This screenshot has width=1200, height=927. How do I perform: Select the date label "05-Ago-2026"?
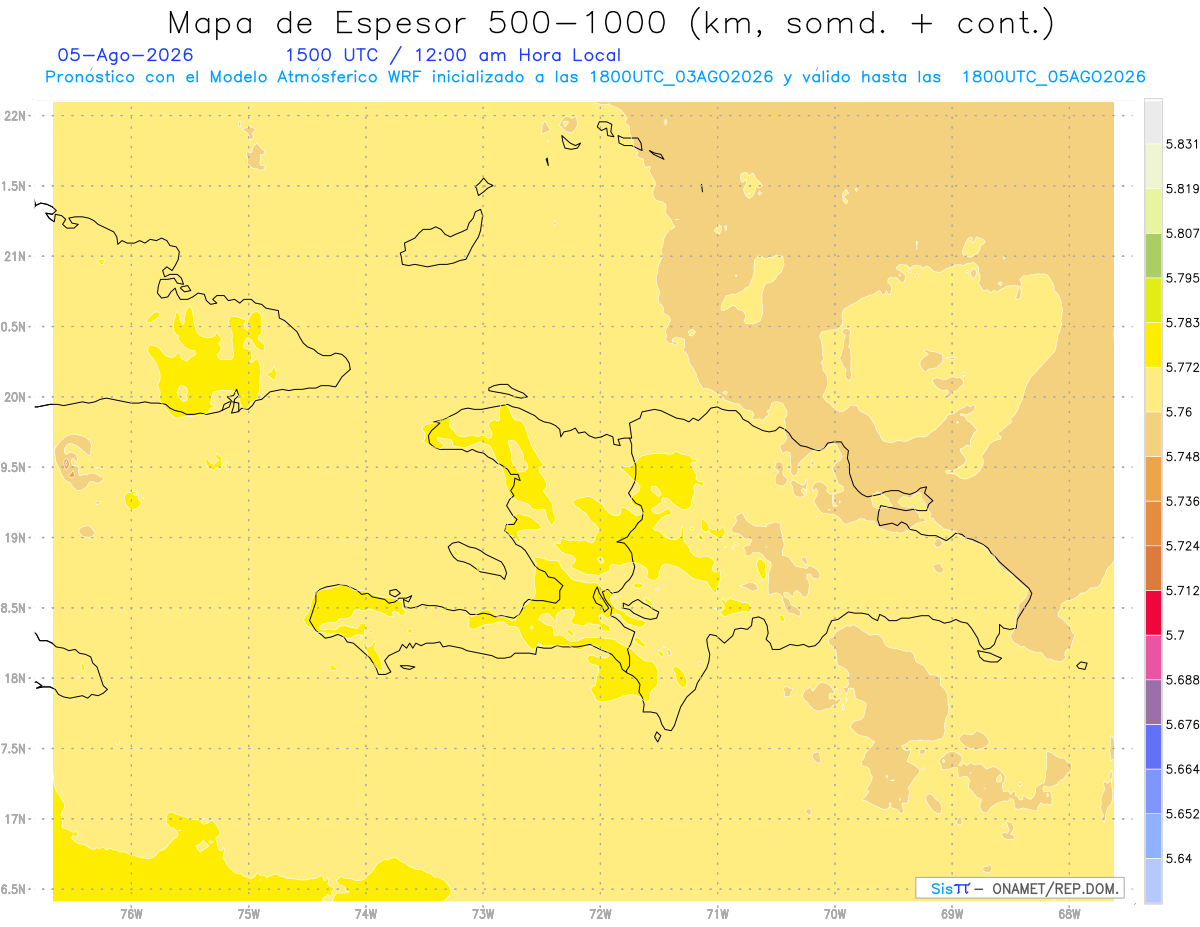[x=126, y=56]
